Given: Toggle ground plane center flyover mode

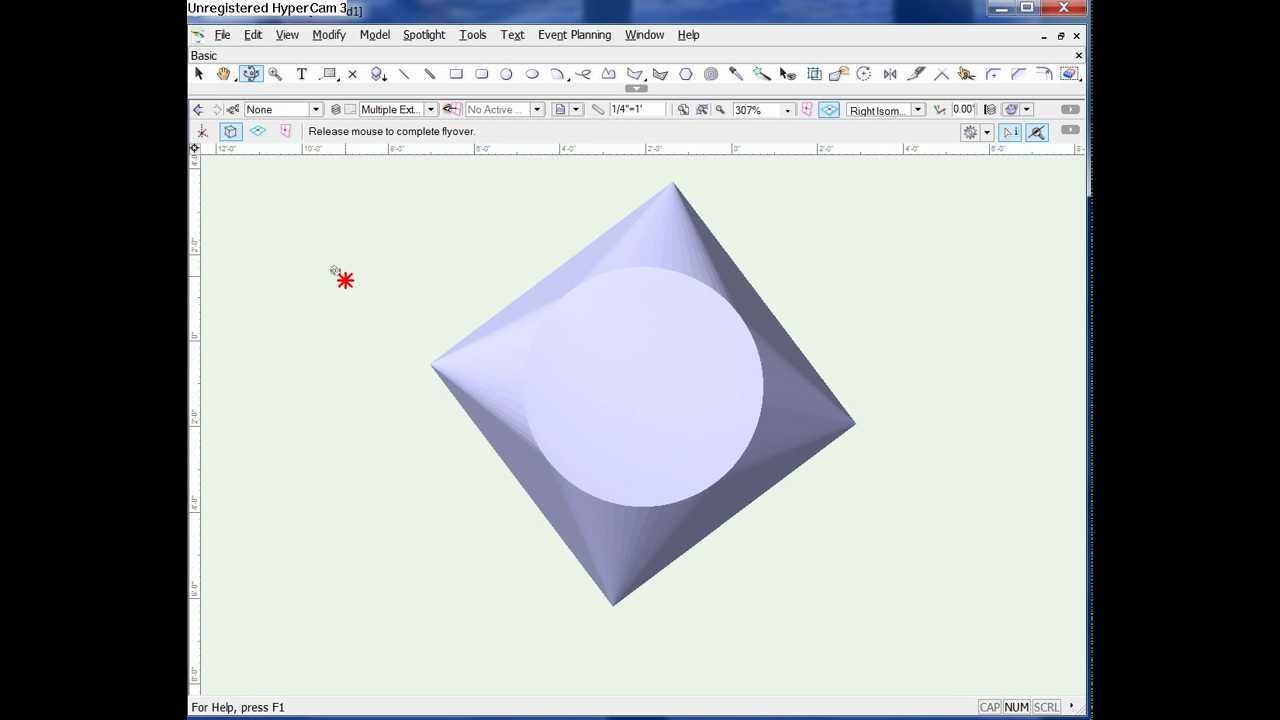Looking at the screenshot, I should 257,131.
